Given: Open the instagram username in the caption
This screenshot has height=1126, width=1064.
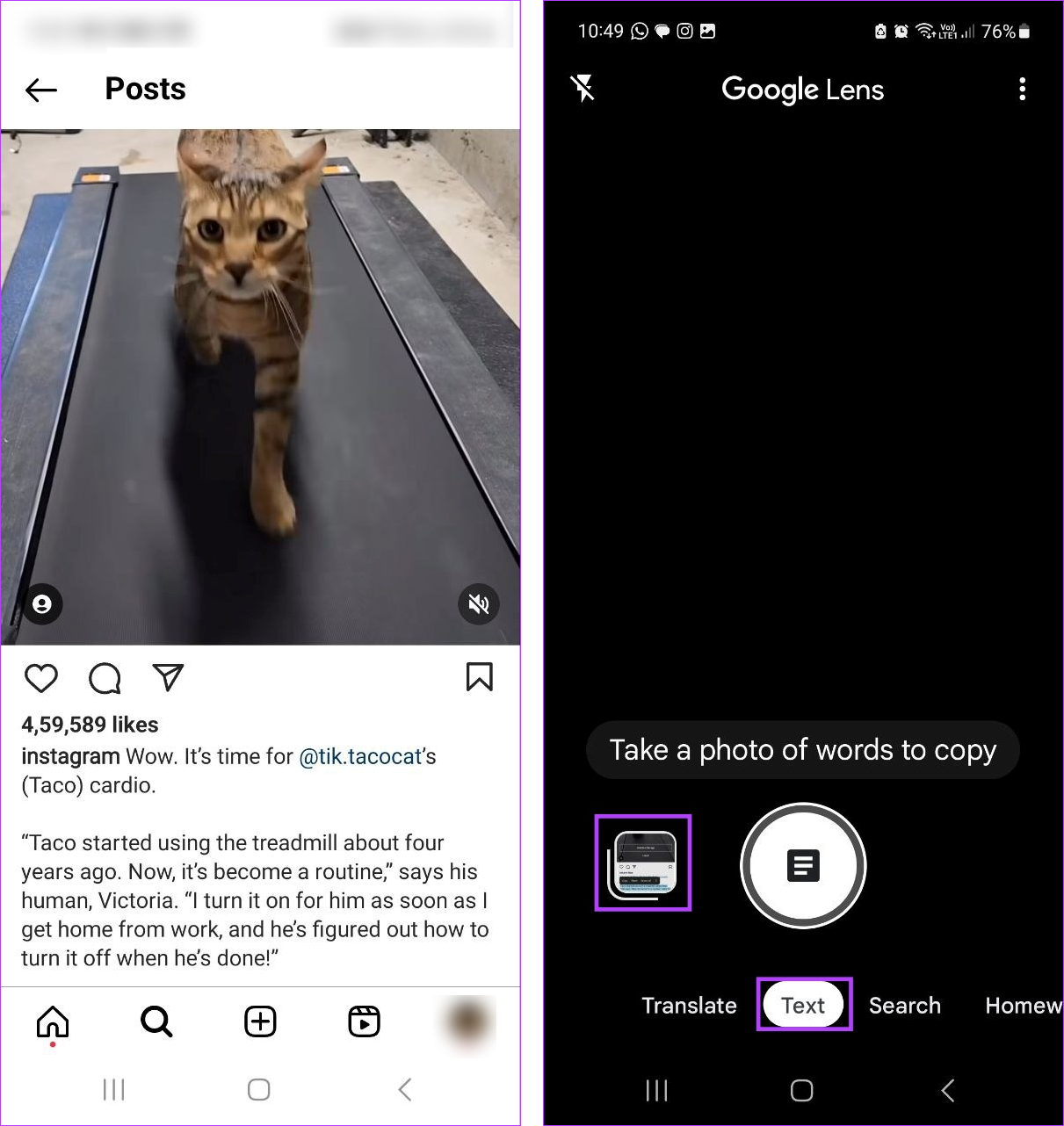Looking at the screenshot, I should point(70,756).
